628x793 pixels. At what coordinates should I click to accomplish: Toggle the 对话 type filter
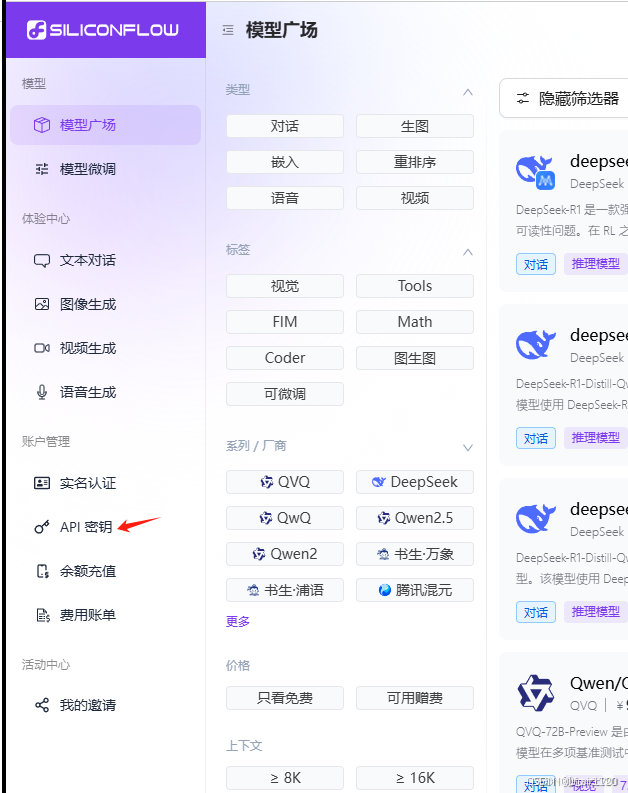(x=285, y=126)
